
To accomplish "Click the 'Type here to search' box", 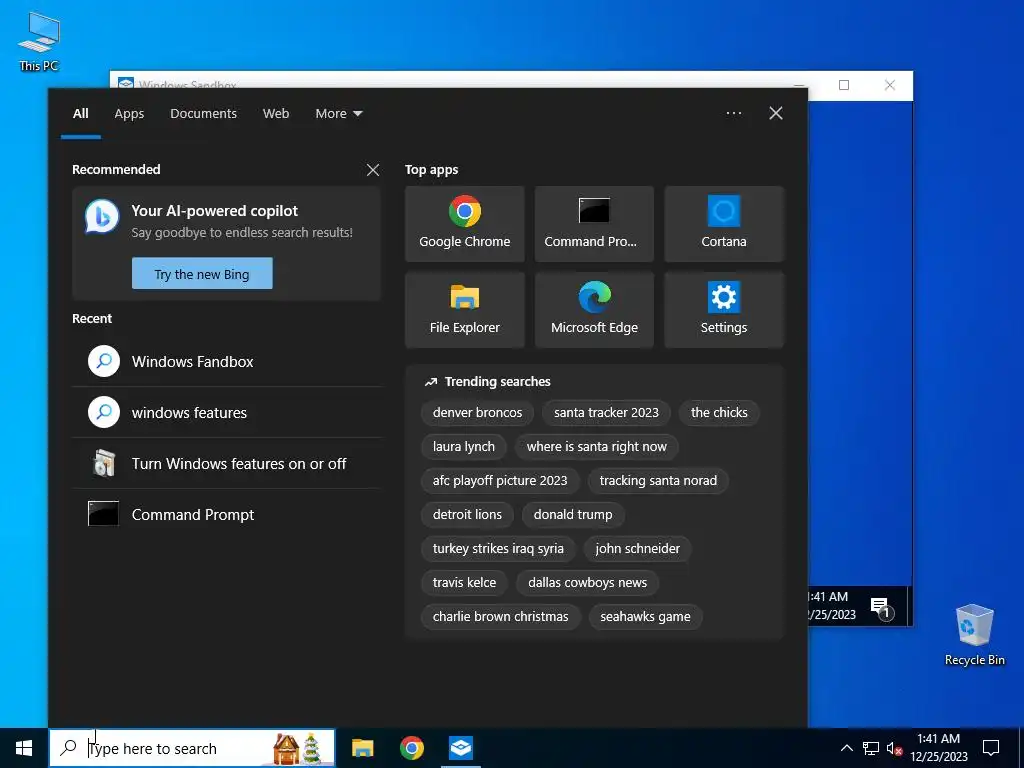I will point(191,748).
